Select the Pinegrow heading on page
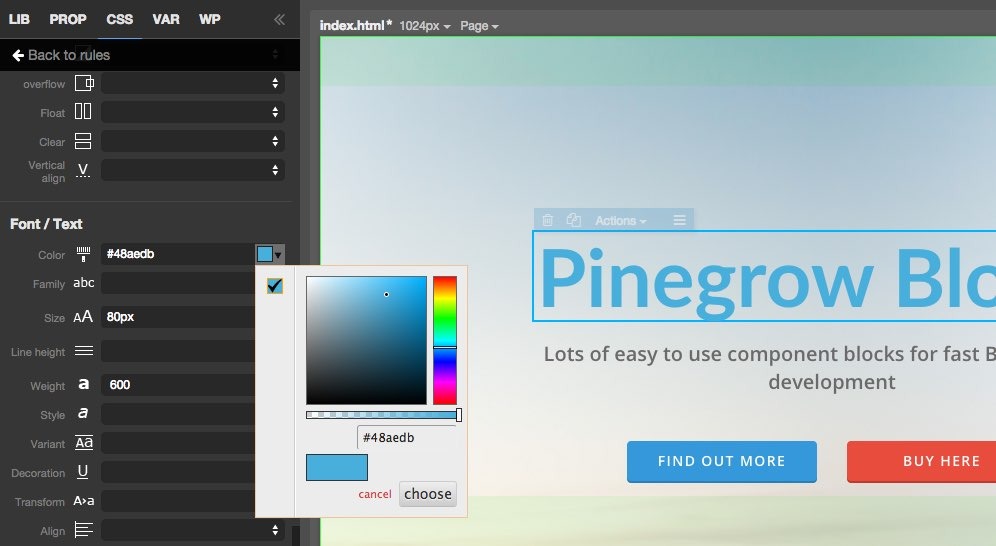 [764, 276]
